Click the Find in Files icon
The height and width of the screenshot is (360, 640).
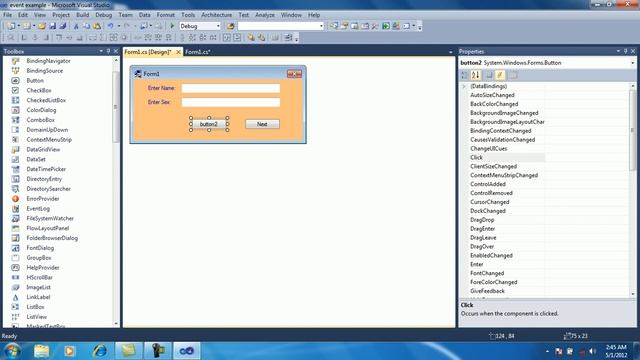point(231,26)
